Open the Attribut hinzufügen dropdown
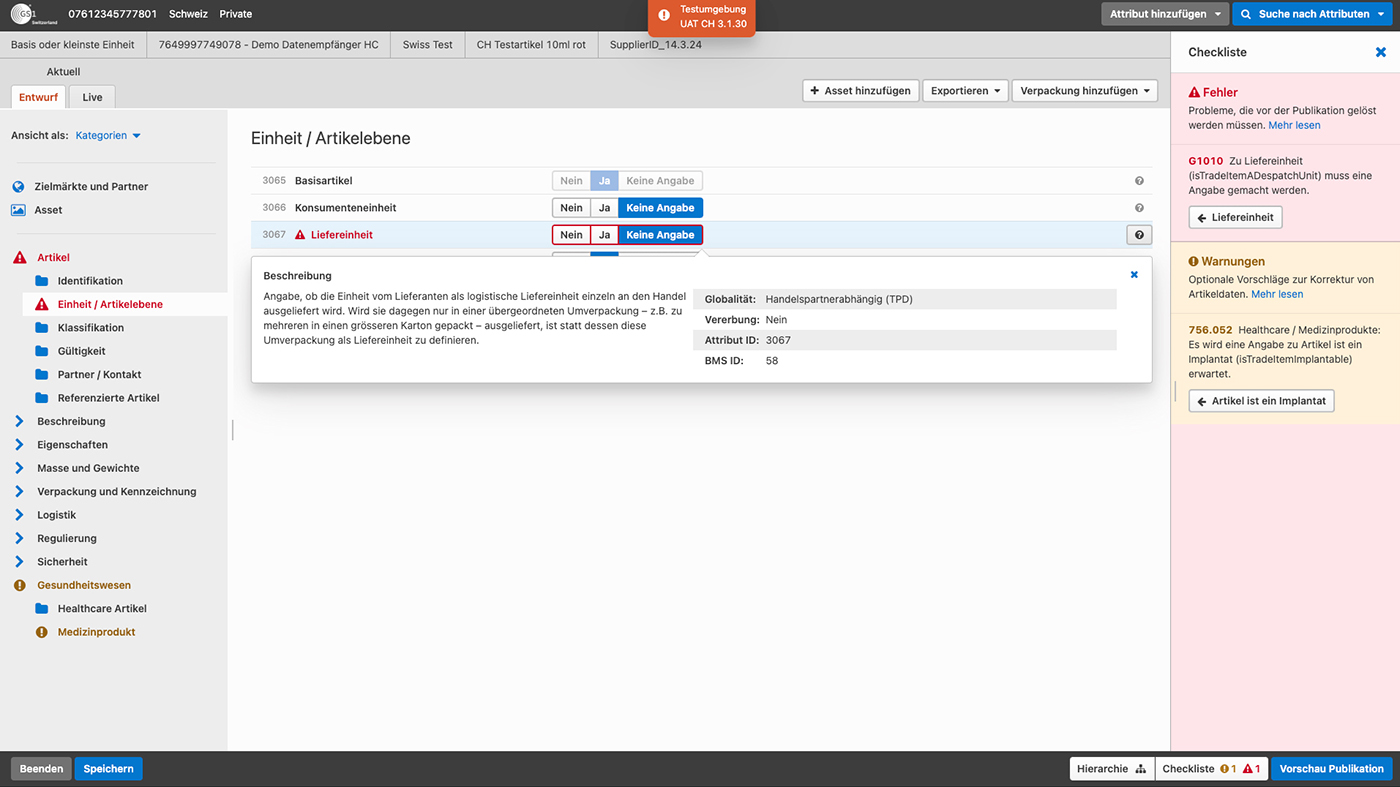This screenshot has width=1400, height=787. pyautogui.click(x=1165, y=14)
